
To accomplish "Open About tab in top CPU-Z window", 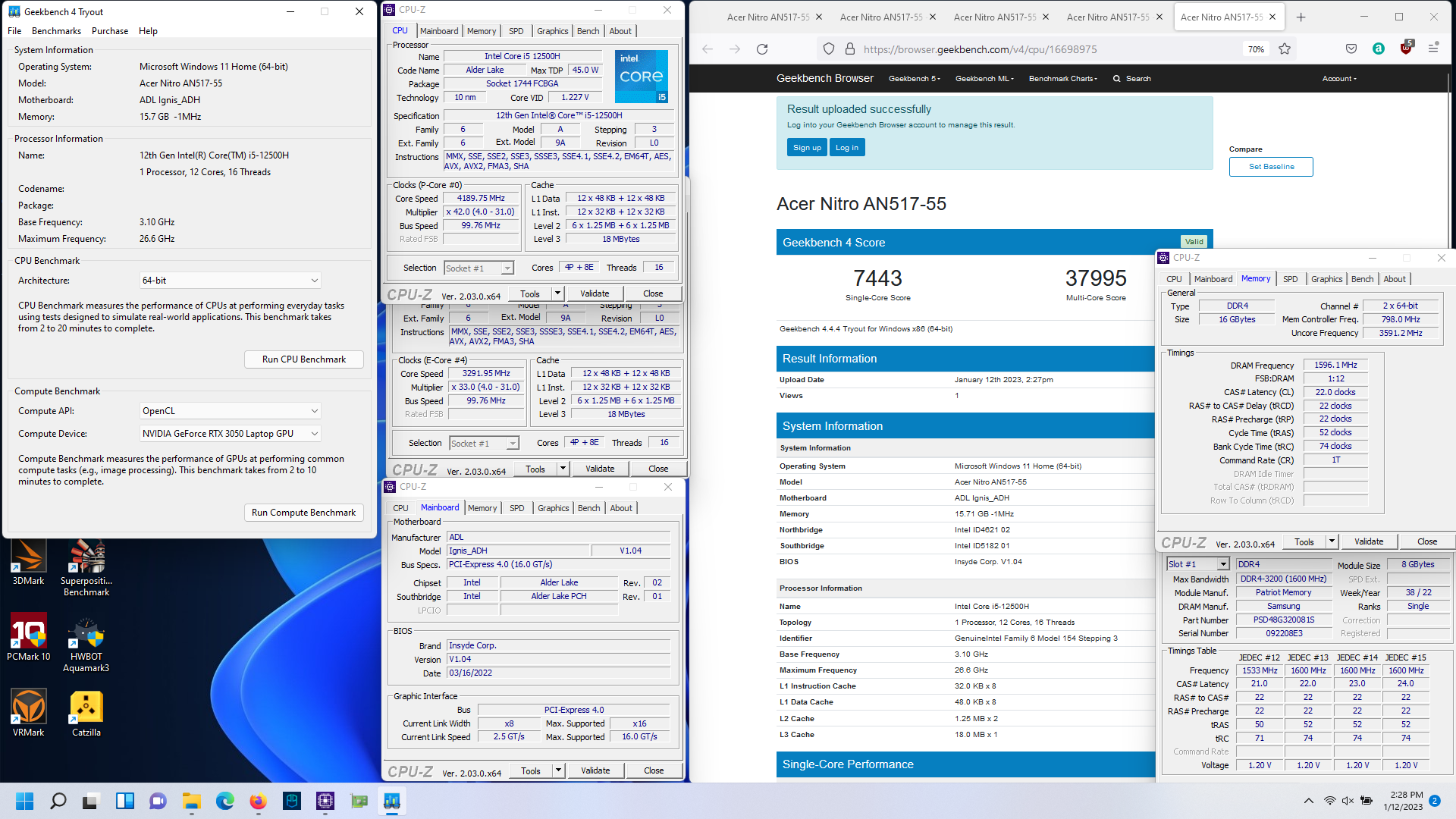I will pos(620,31).
